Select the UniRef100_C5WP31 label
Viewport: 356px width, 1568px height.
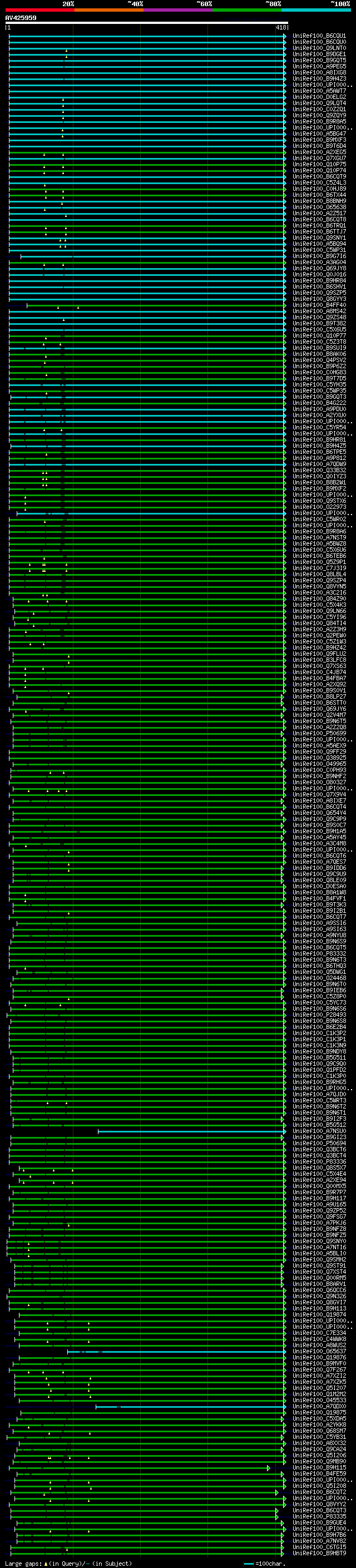tap(319, 250)
